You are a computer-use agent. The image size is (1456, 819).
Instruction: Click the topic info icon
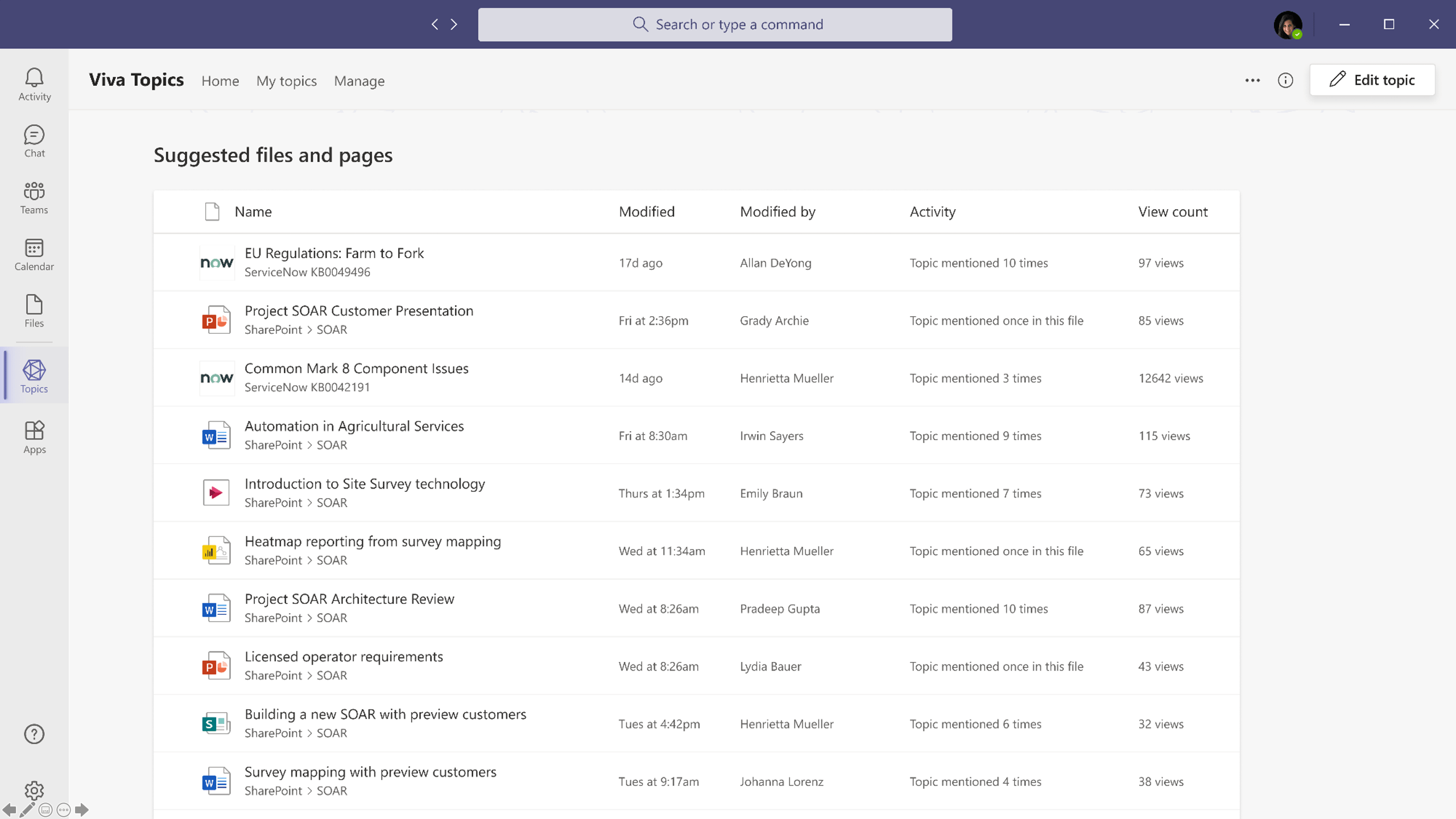tap(1285, 80)
